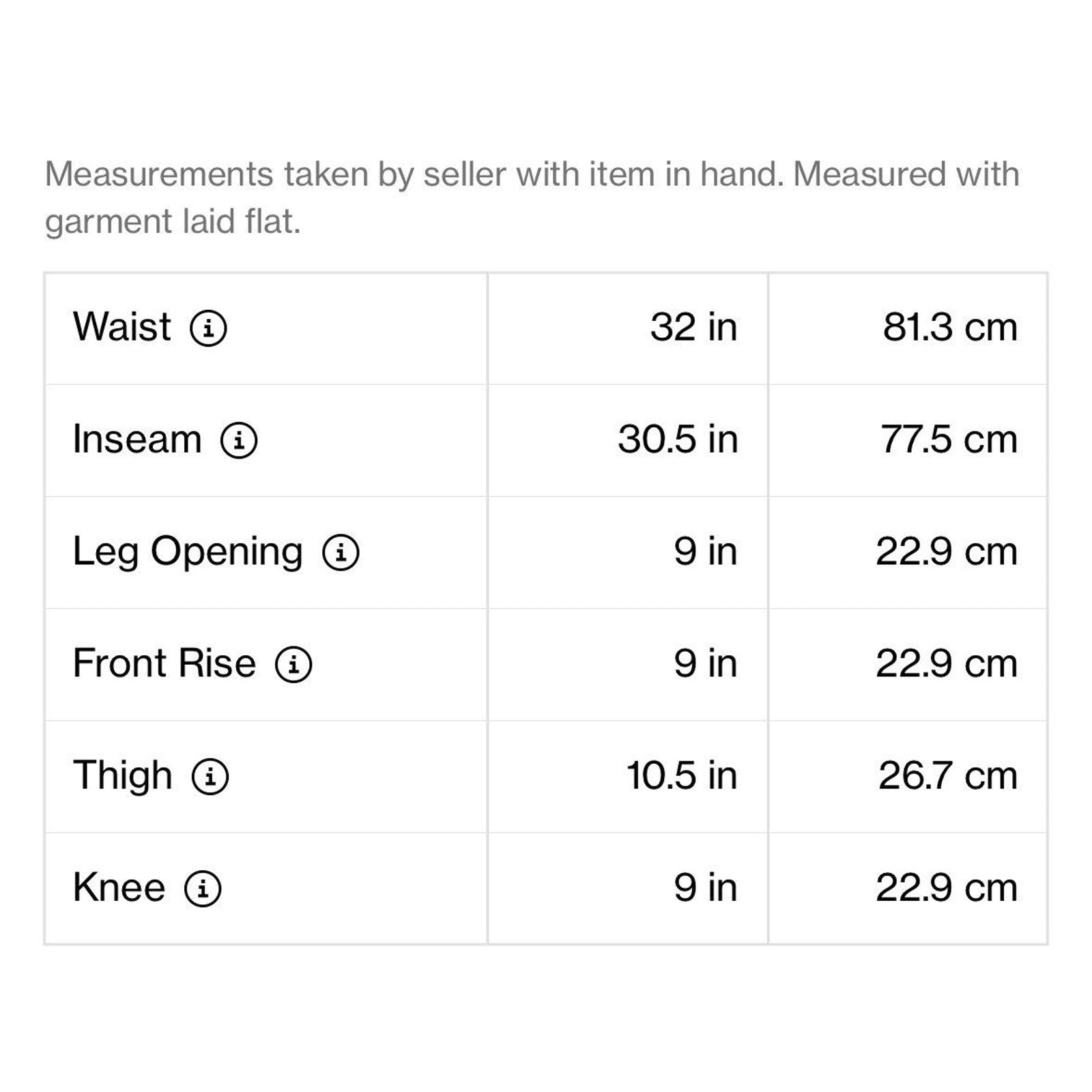Screen dimensions: 1092x1092
Task: Click the info icon beside Thigh
Action: pos(210,777)
